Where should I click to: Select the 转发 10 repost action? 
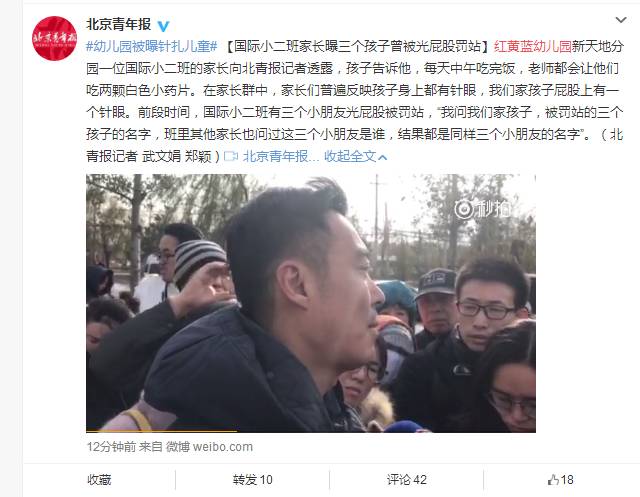253,480
